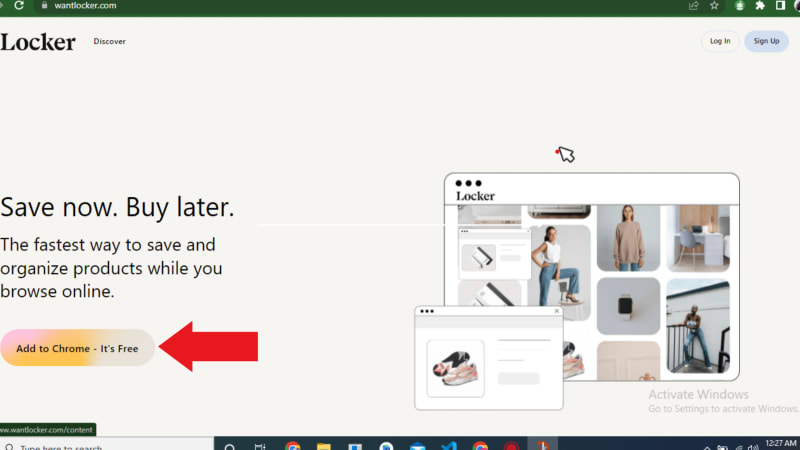800x450 pixels.
Task: Open the first Chrome icon on taskbar
Action: point(293,446)
